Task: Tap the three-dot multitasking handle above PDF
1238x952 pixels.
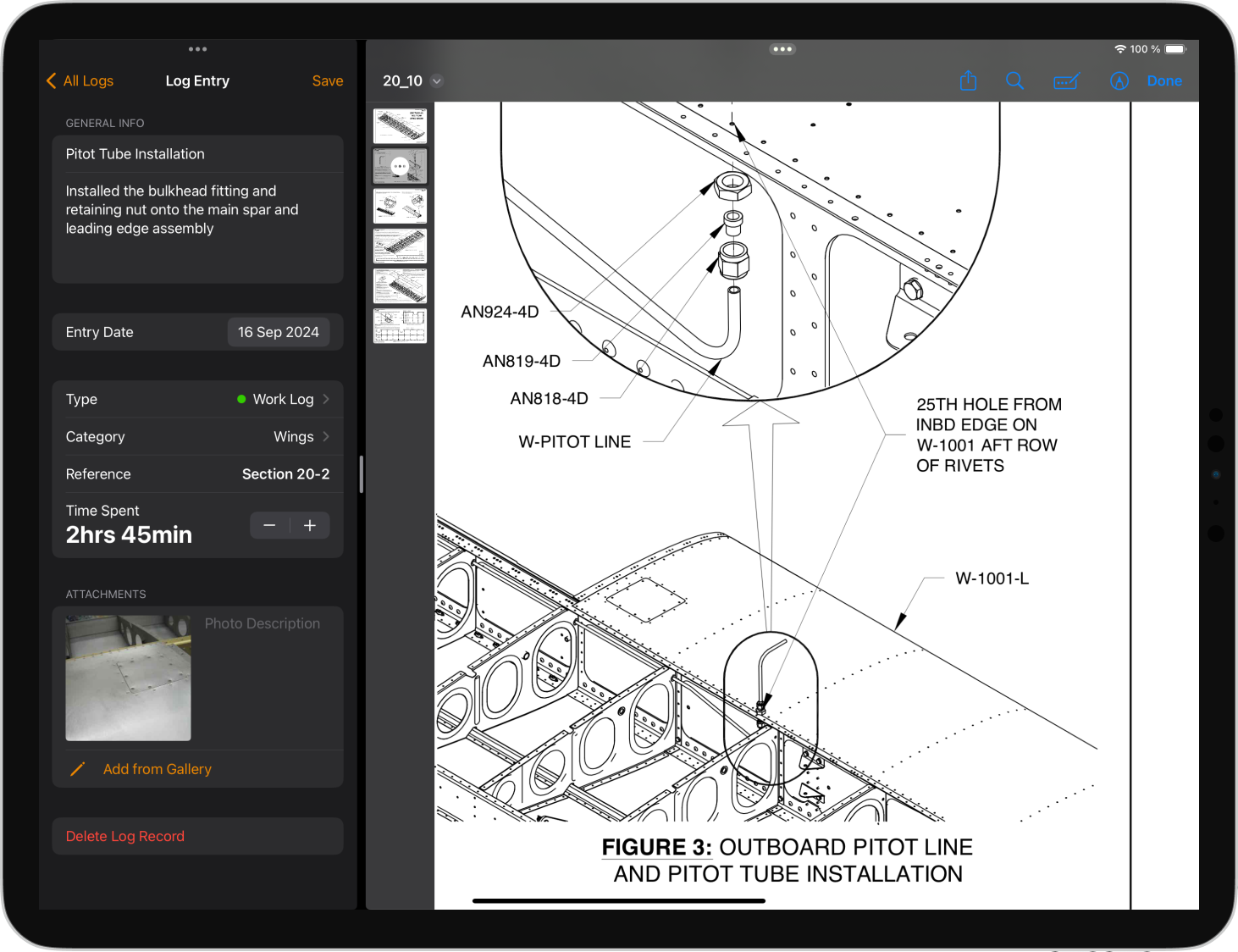Action: [782, 49]
